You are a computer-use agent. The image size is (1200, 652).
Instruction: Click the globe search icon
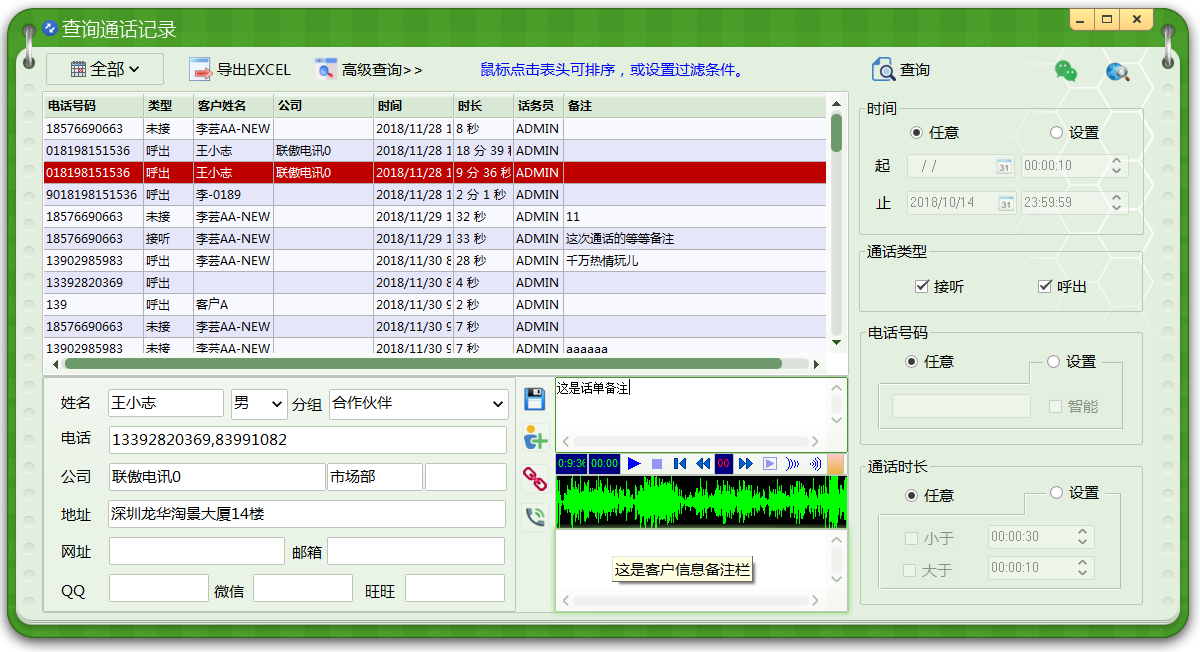(x=1117, y=72)
